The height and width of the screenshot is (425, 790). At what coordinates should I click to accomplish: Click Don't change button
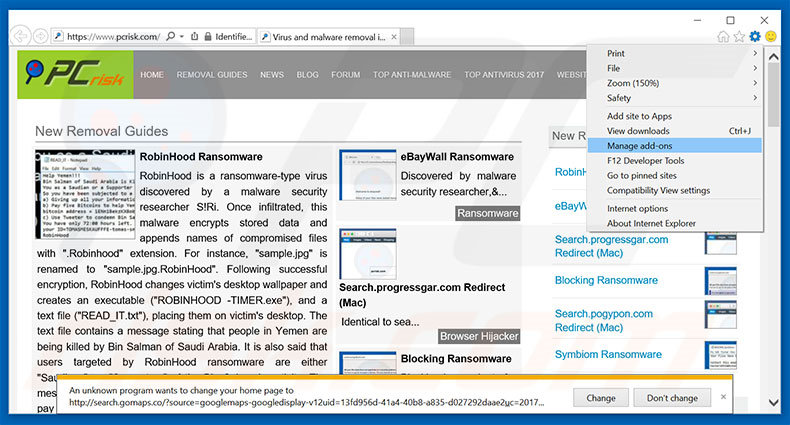pos(672,398)
